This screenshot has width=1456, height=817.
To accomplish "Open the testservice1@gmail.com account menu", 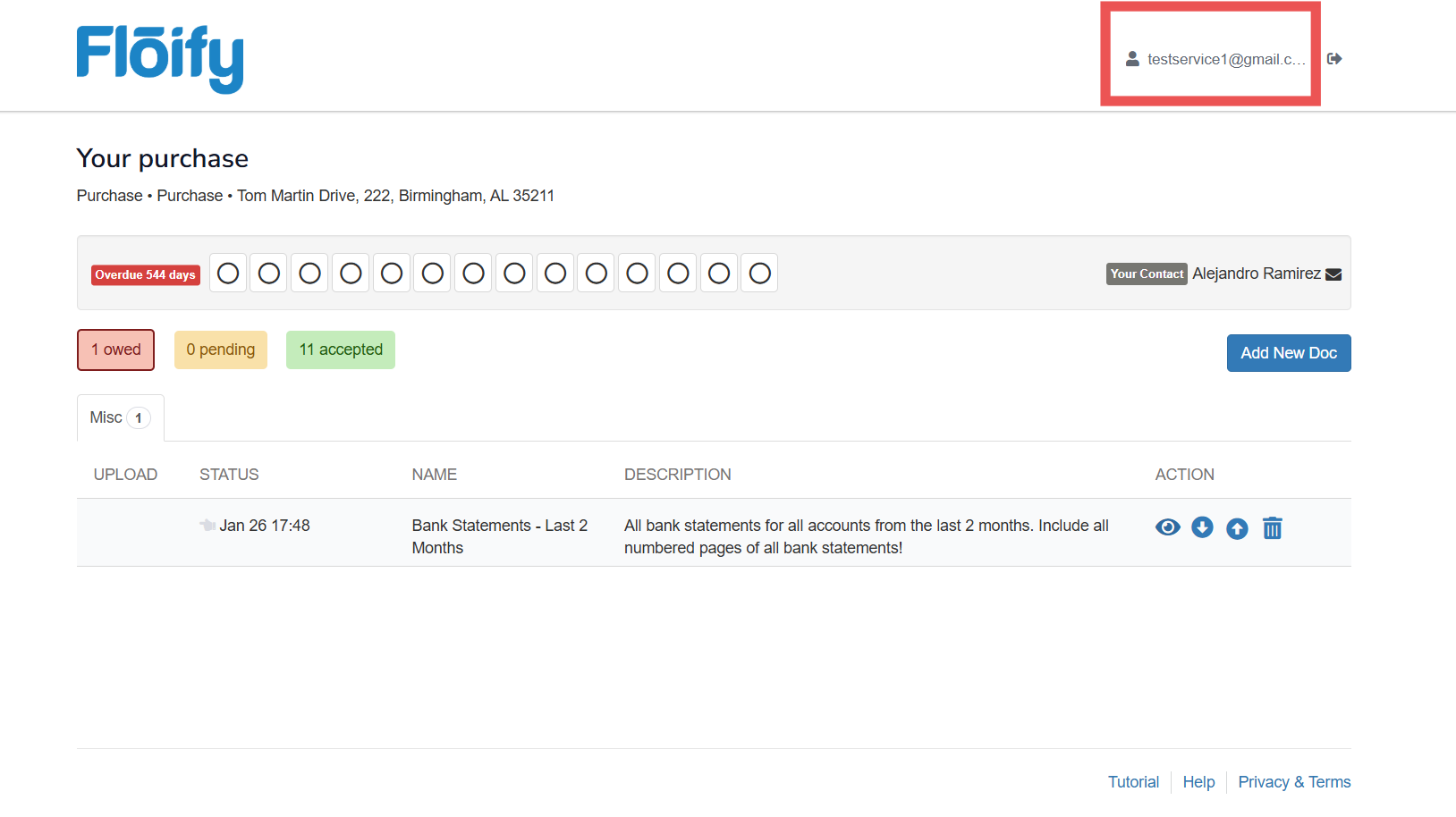I will [x=1225, y=59].
